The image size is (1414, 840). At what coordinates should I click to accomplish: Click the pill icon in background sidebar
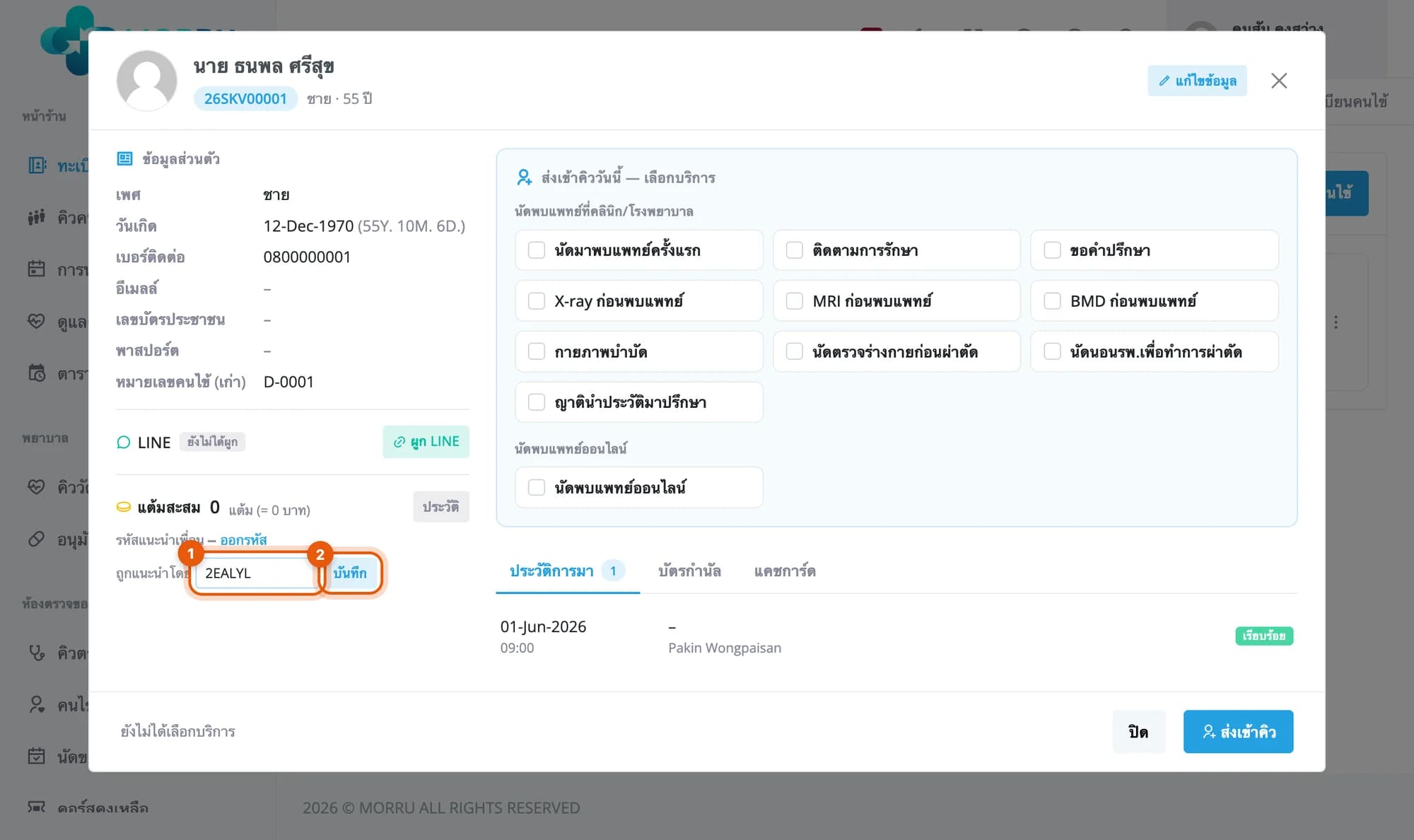click(x=37, y=539)
